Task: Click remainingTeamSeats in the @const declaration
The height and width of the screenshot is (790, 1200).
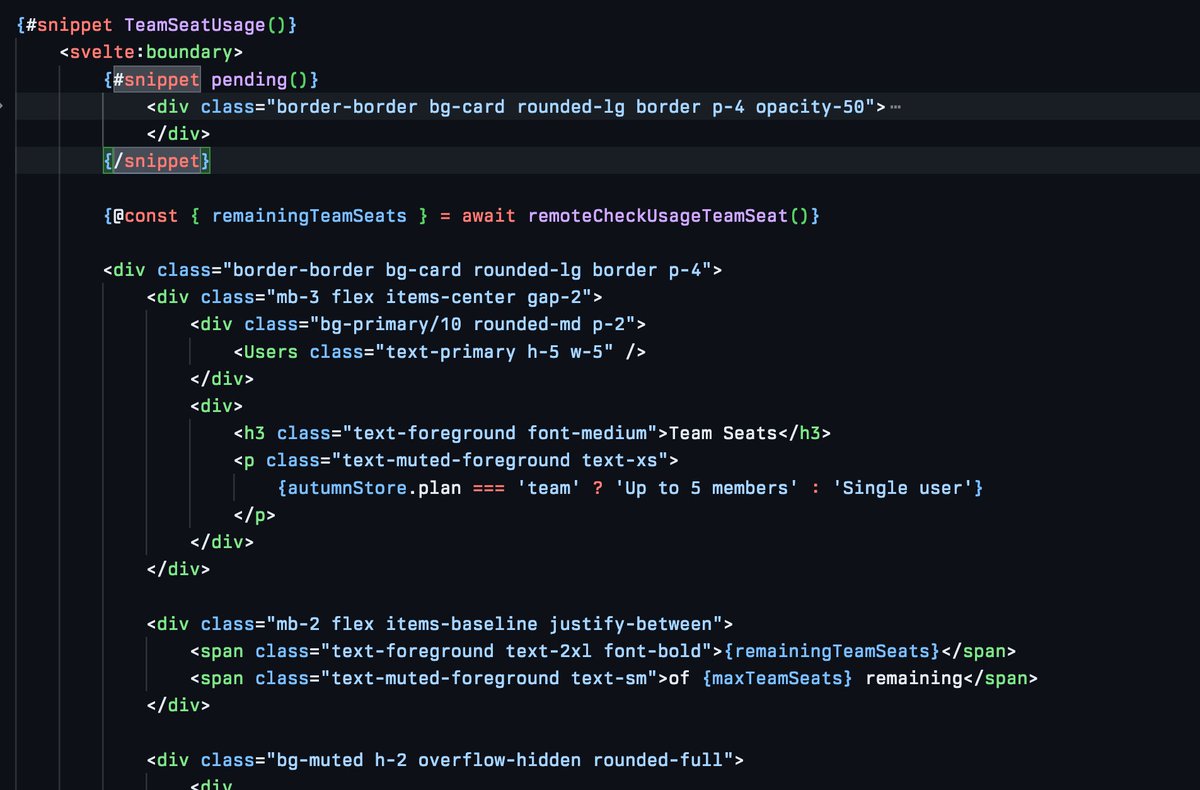Action: [309, 215]
